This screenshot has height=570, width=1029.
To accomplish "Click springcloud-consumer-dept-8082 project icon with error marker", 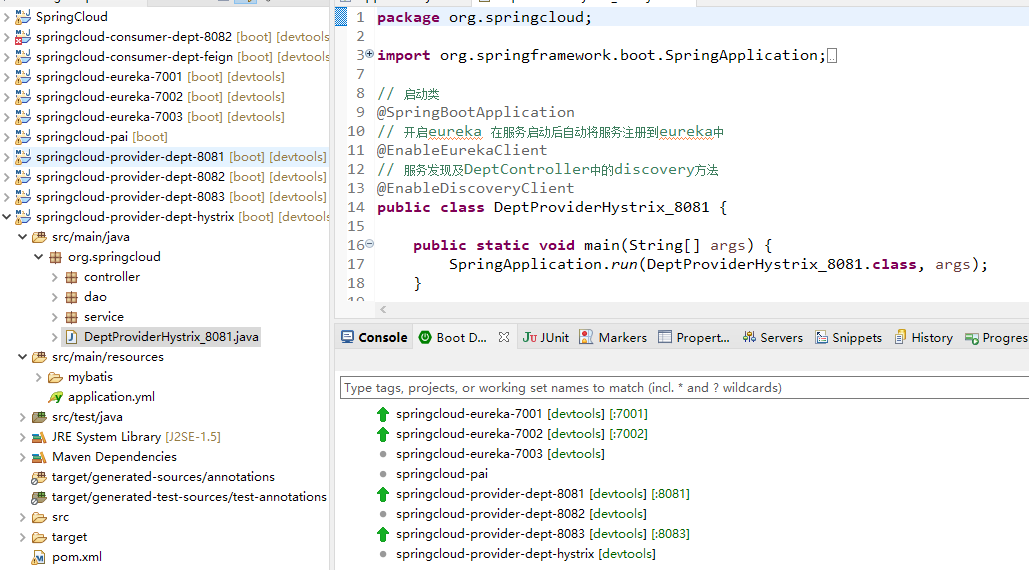I will [23, 37].
